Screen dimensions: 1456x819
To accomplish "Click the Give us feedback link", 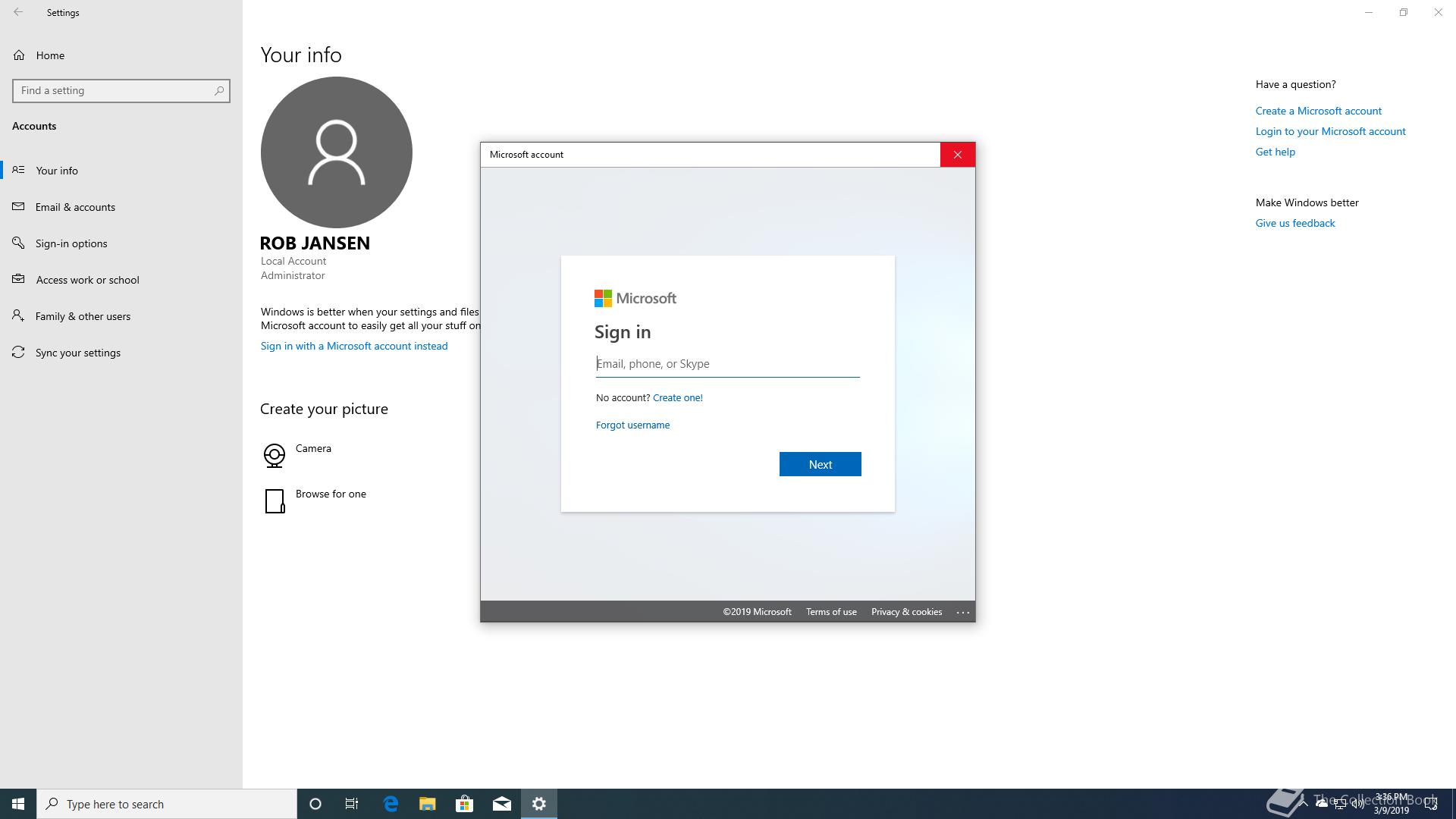I will click(1294, 223).
